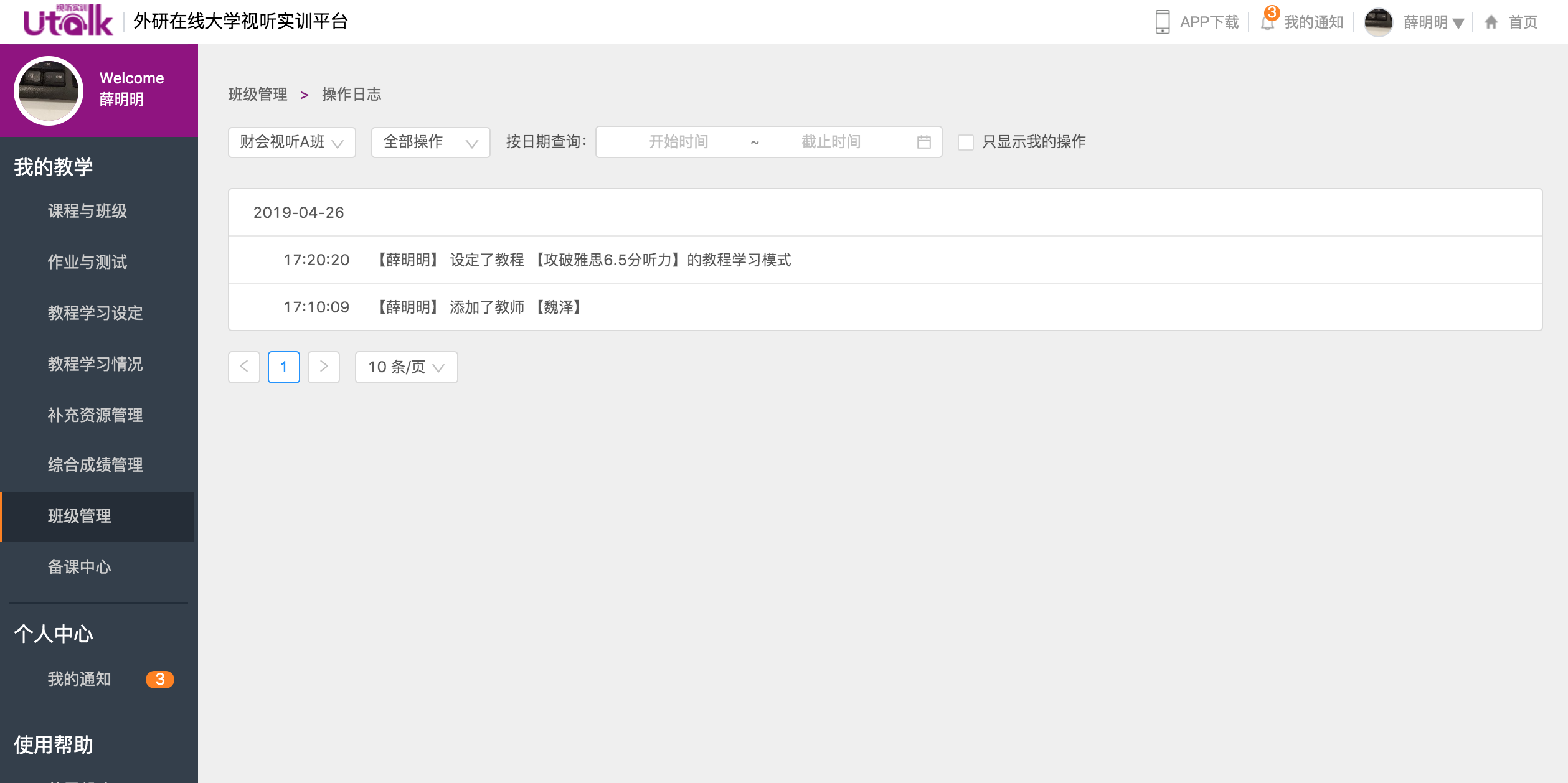
Task: Click the large sidebar profile photo
Action: tap(49, 91)
